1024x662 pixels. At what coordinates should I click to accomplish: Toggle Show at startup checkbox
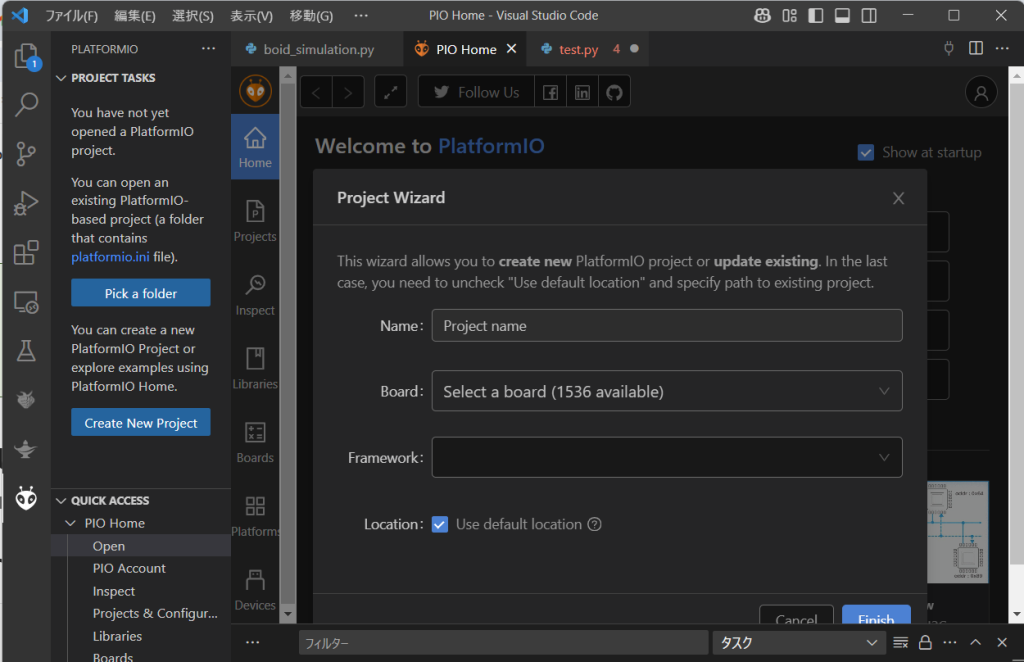[x=866, y=152]
